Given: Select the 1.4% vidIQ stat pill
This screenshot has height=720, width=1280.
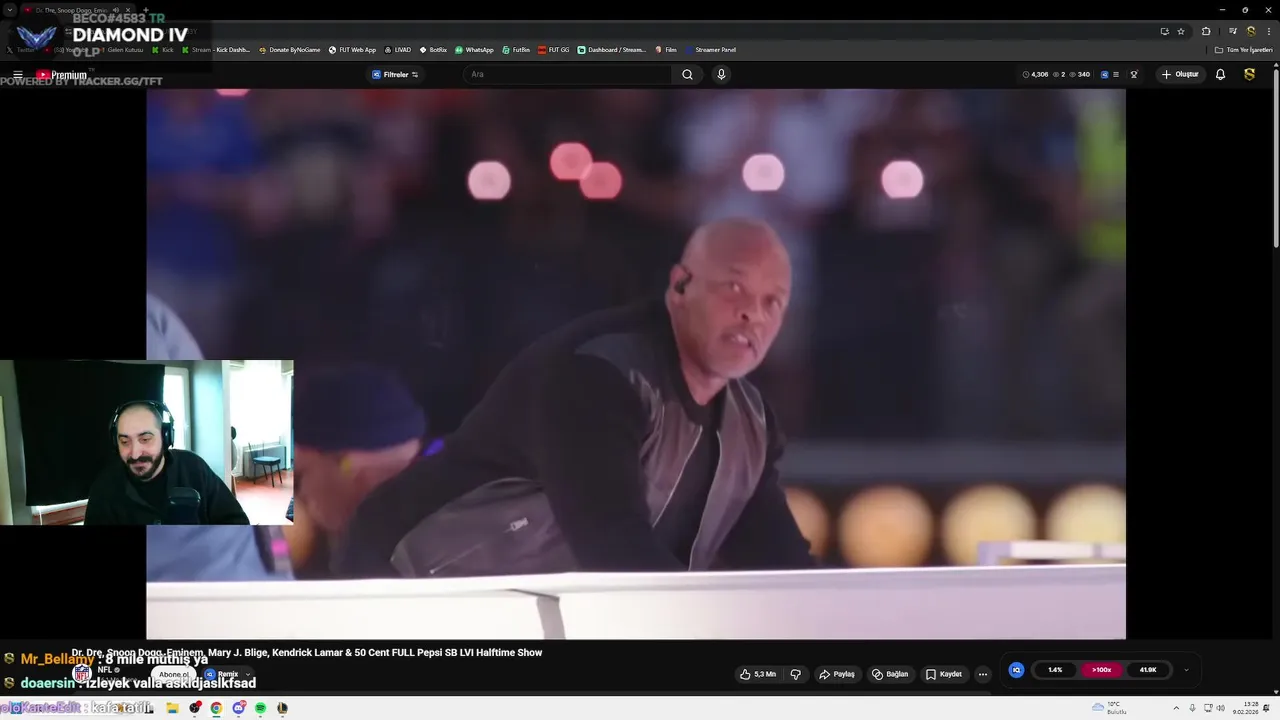Looking at the screenshot, I should (x=1055, y=670).
